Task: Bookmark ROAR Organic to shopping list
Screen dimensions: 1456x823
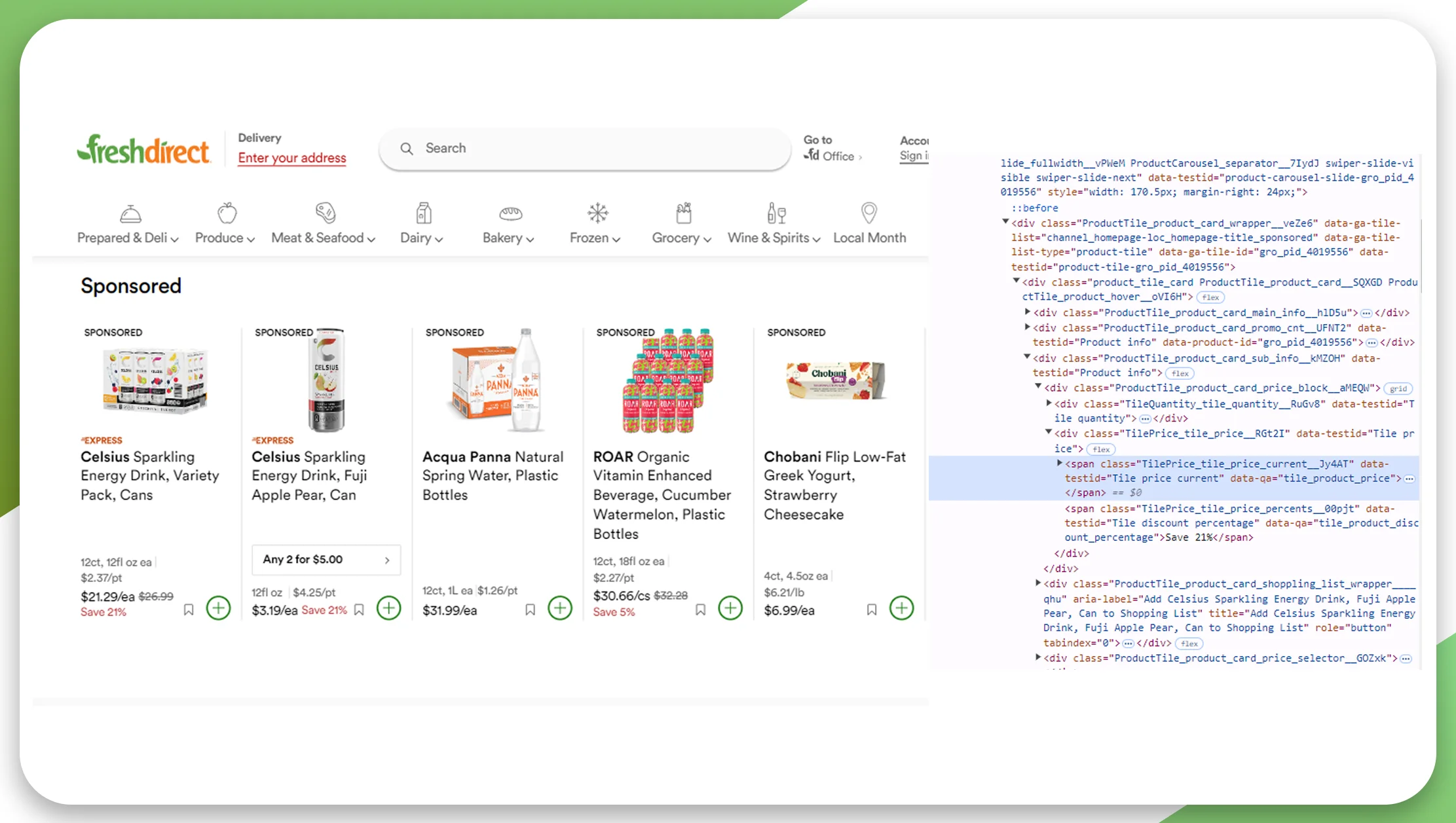Action: tap(701, 610)
